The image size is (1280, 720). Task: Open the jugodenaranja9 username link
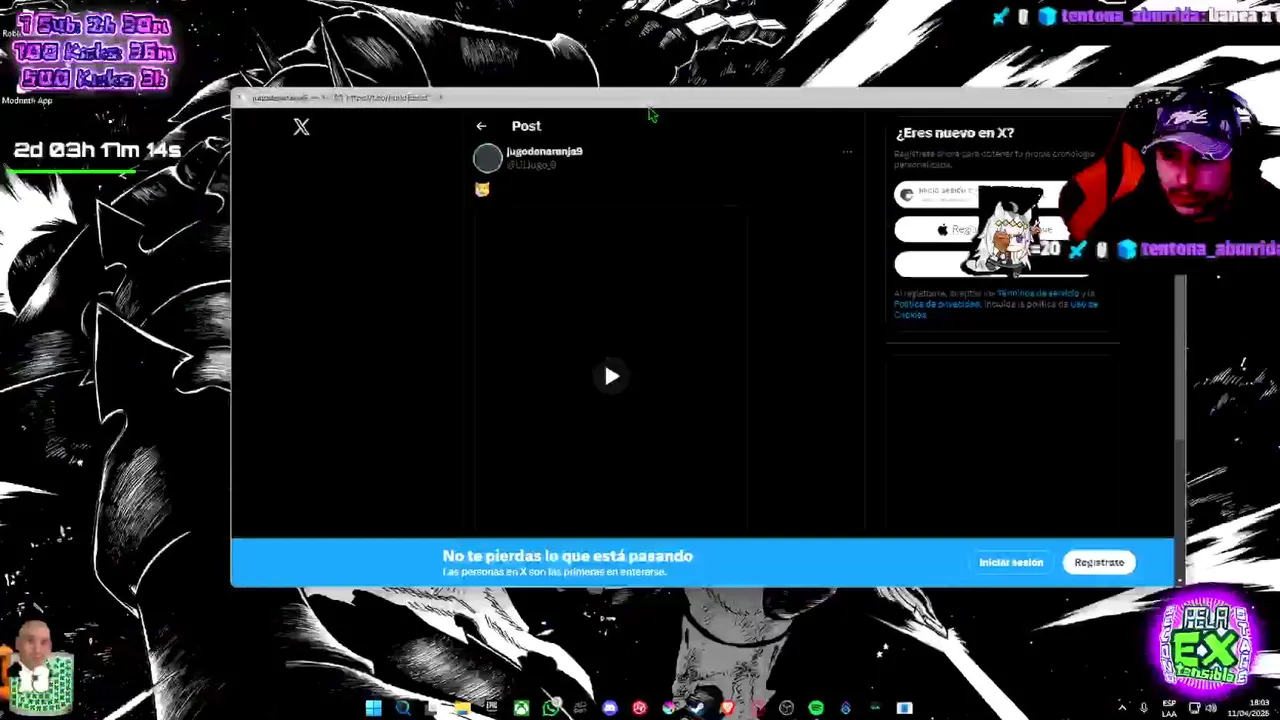coord(544,151)
